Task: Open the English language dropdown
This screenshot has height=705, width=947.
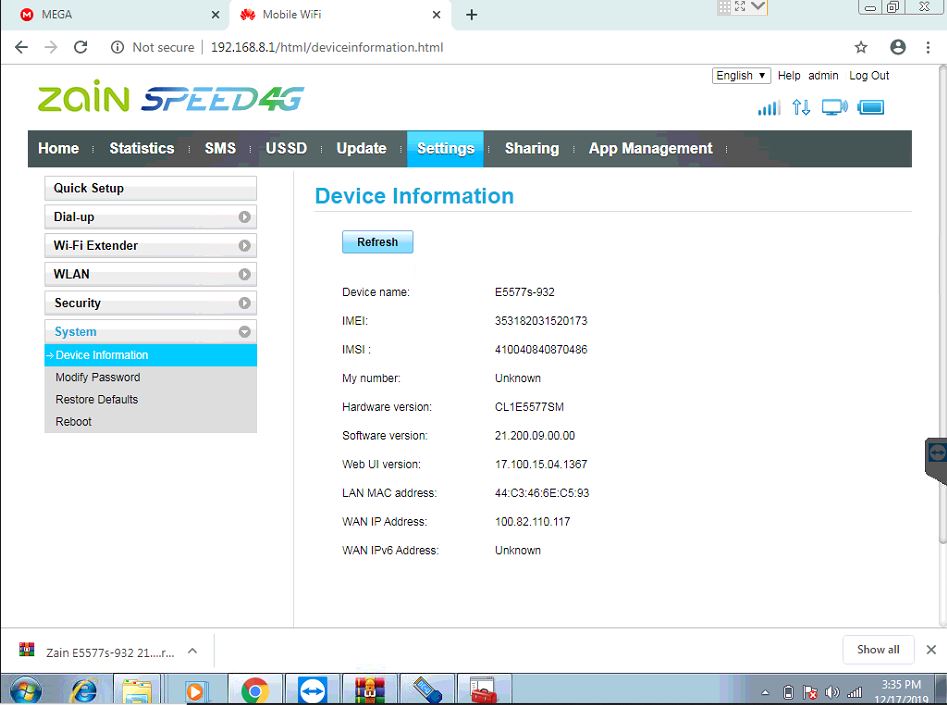Action: (x=741, y=76)
